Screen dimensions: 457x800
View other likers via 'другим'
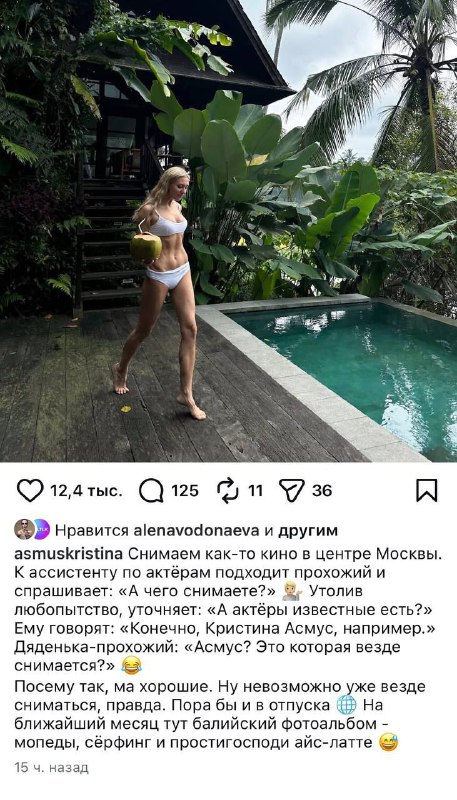pyautogui.click(x=308, y=531)
